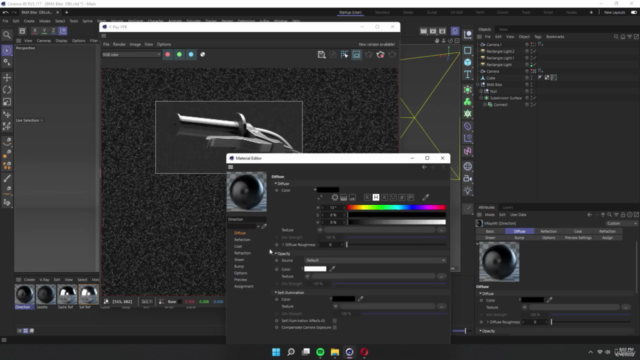
Task: Open Reflection channel in Material Editor list
Action: [x=242, y=240]
